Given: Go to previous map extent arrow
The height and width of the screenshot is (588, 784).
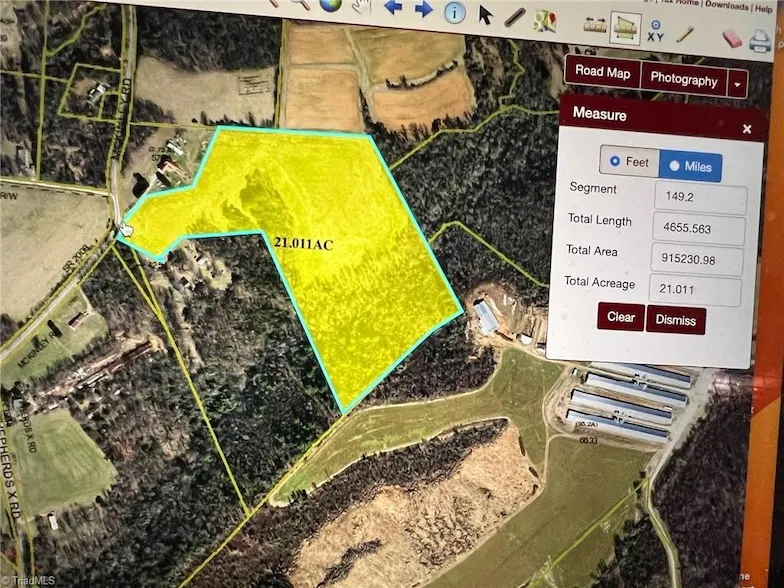Looking at the screenshot, I should point(393,8).
